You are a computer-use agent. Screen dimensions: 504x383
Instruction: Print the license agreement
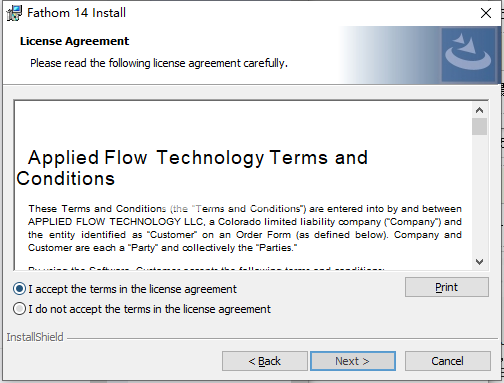tap(447, 287)
